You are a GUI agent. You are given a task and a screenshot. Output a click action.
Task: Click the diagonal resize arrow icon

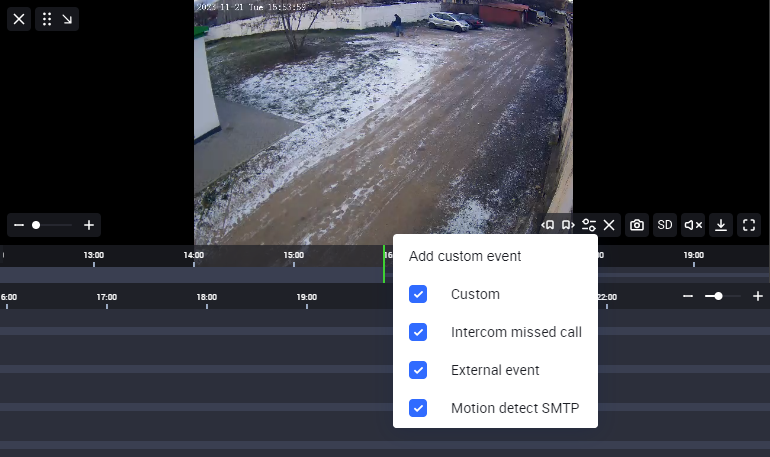[x=68, y=19]
